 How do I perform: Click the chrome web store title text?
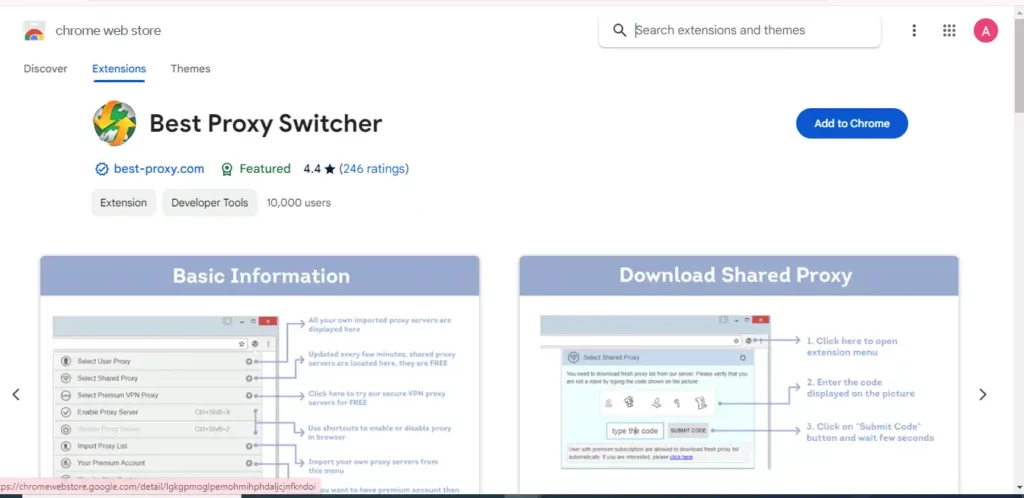[108, 31]
